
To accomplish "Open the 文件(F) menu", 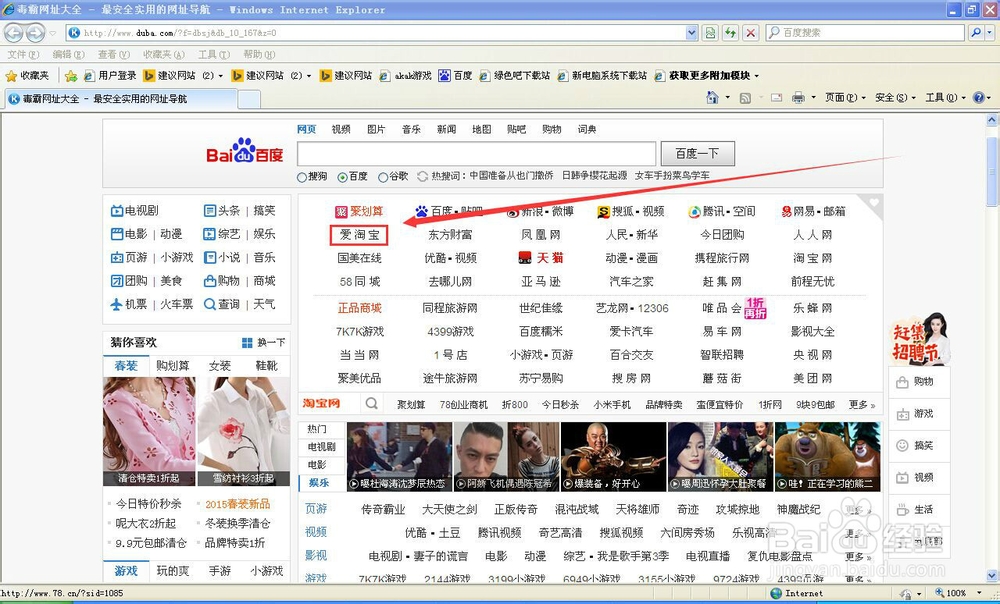I will tap(23, 54).
